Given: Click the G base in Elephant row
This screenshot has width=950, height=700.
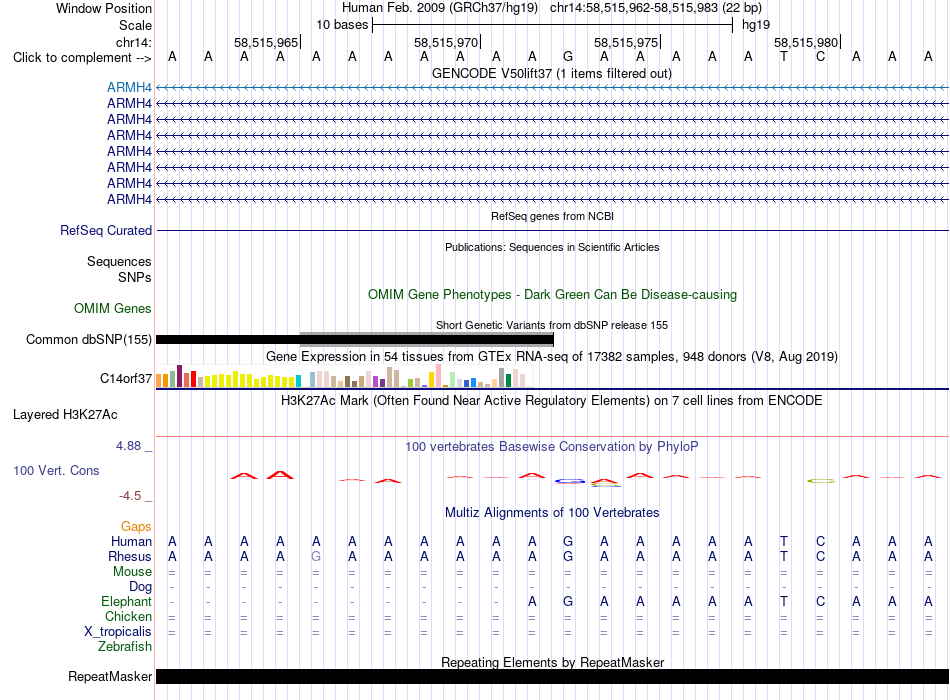Looking at the screenshot, I should tap(568, 601).
